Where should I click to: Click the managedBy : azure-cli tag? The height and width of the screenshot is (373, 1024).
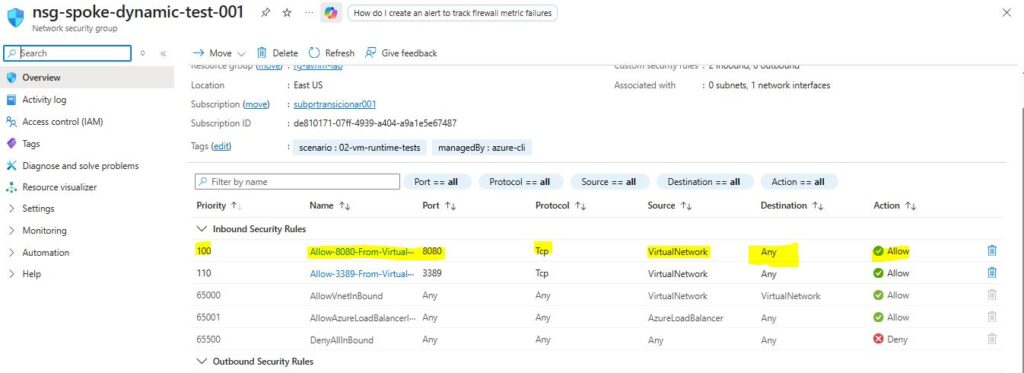[x=482, y=148]
